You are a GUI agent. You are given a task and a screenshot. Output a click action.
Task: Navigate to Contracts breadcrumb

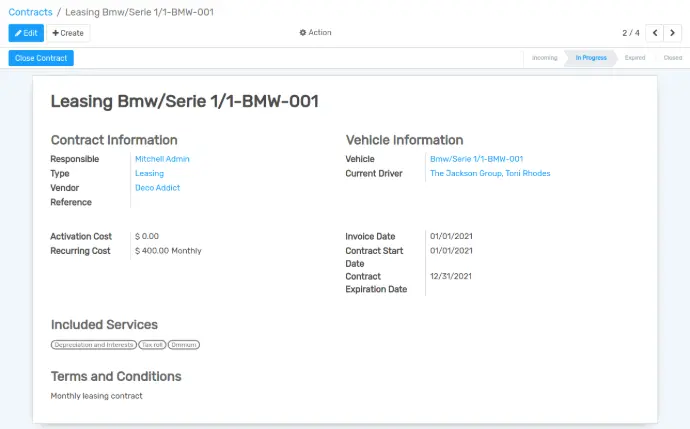(x=30, y=12)
